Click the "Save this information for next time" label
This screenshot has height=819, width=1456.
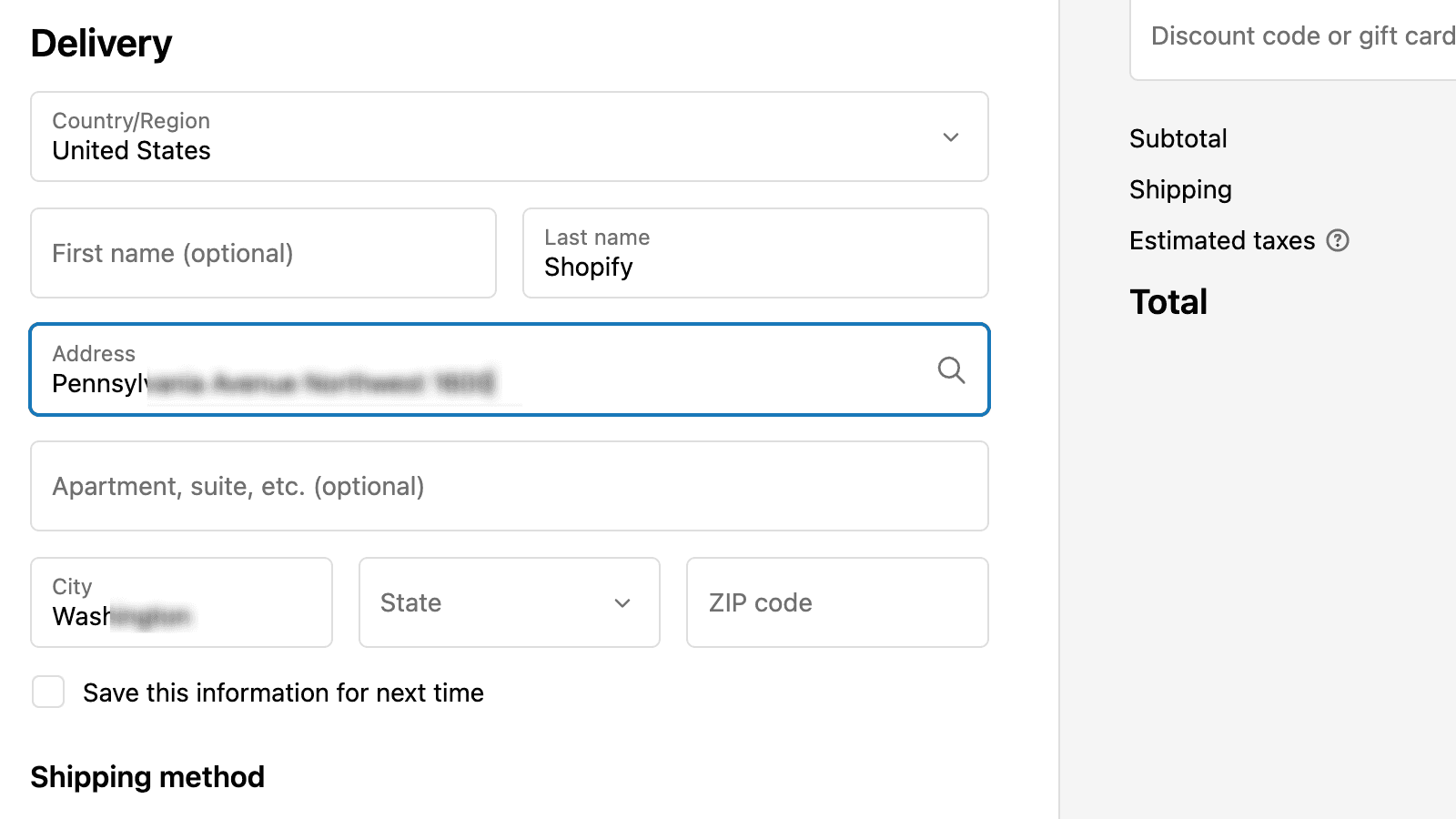[x=283, y=693]
